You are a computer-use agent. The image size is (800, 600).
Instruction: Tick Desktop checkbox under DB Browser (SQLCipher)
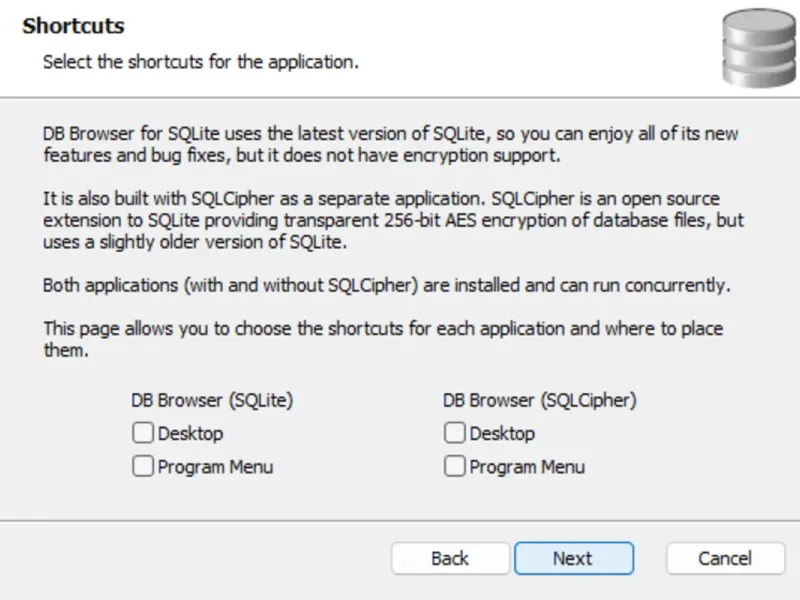click(x=455, y=433)
